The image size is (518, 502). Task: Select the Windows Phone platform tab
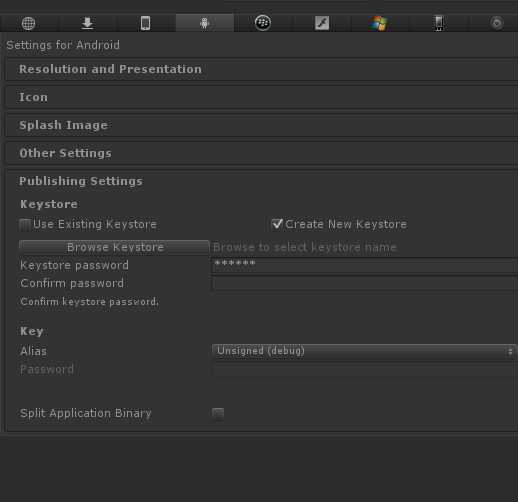click(439, 23)
